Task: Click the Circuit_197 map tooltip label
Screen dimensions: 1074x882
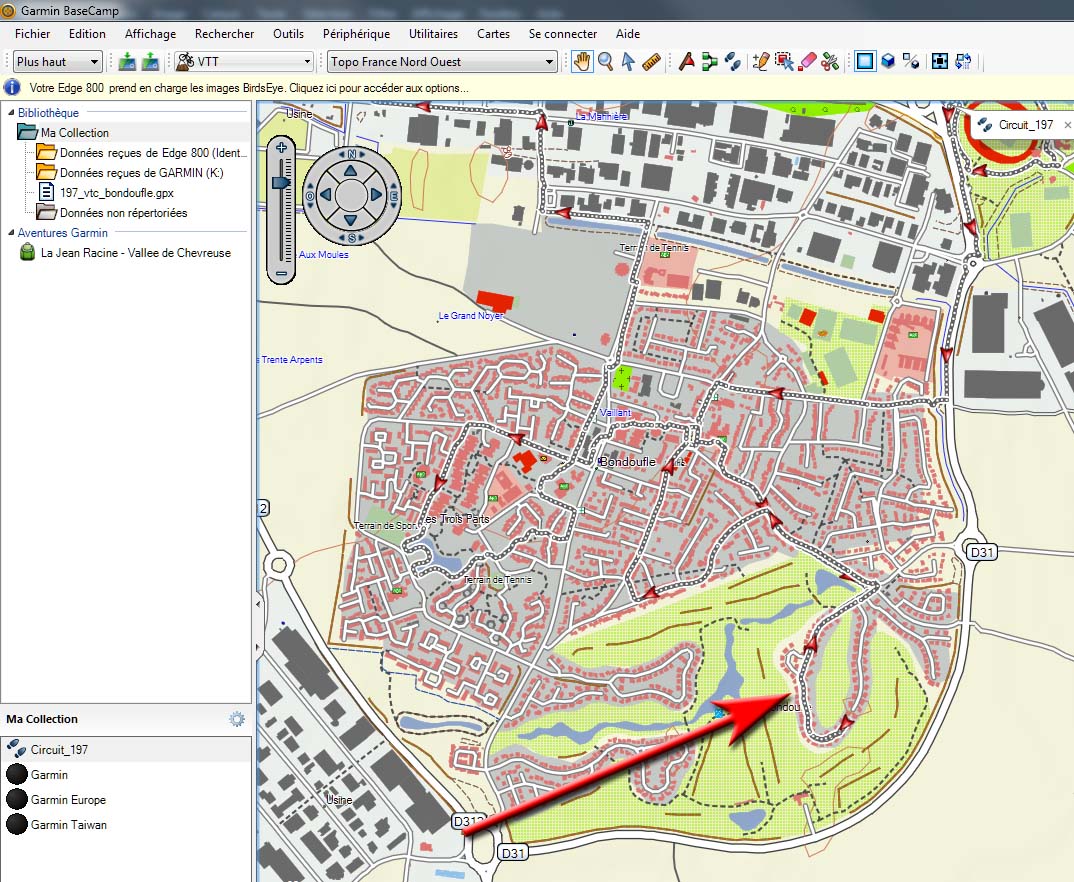Action: [x=1025, y=125]
